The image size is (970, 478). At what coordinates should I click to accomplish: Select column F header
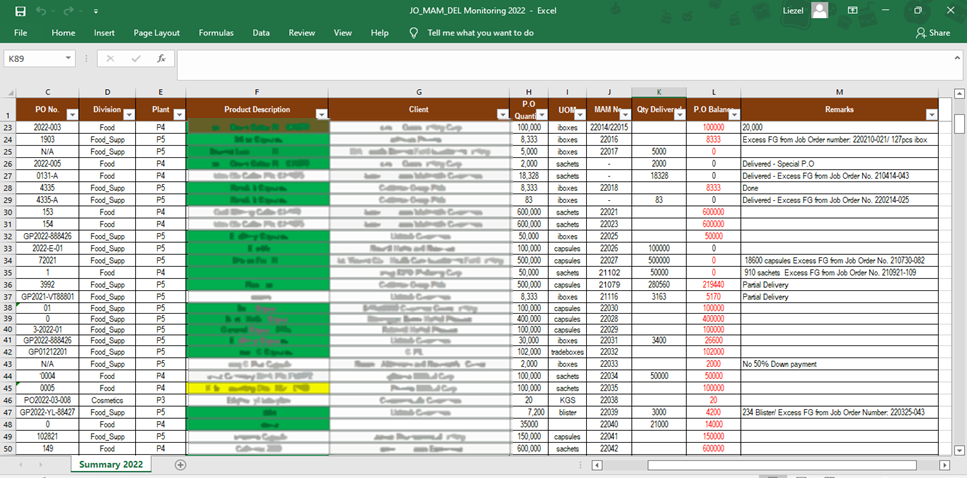click(257, 92)
